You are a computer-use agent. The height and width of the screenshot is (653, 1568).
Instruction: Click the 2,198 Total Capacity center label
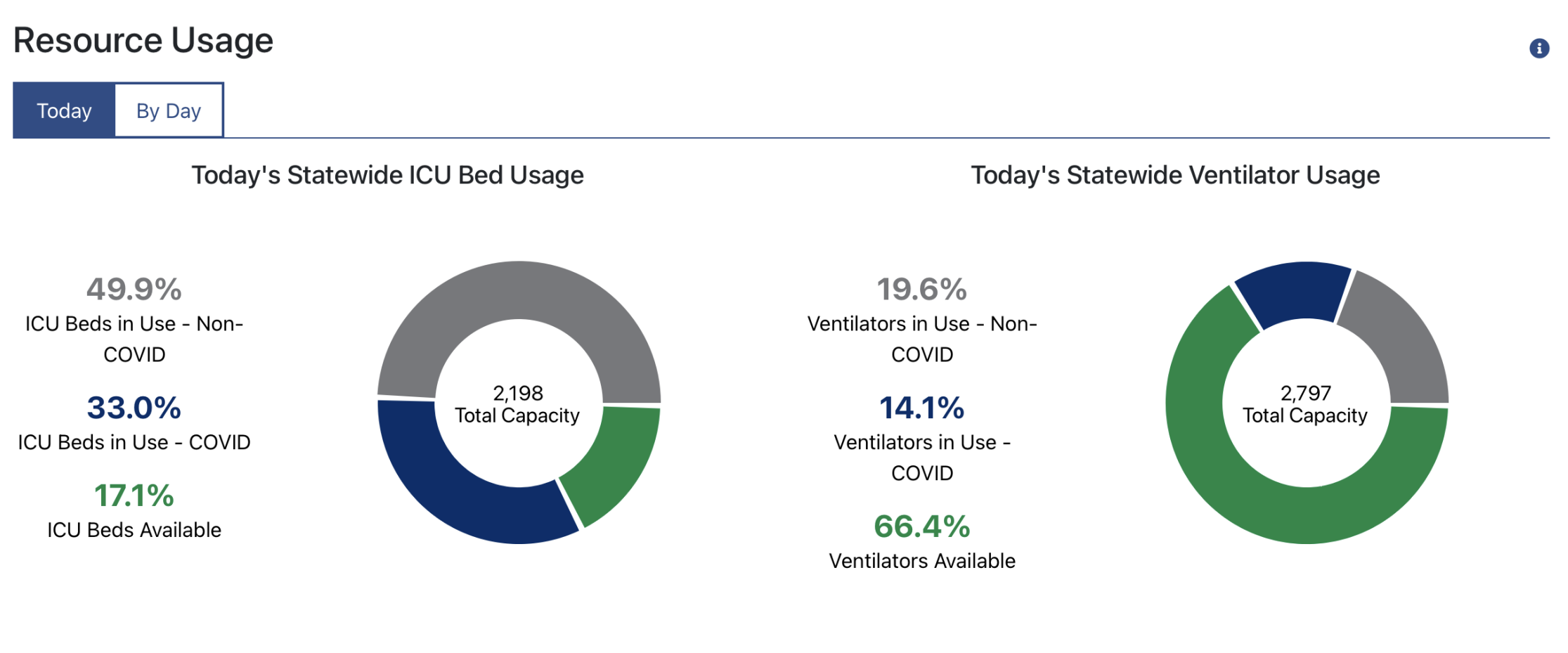point(517,405)
